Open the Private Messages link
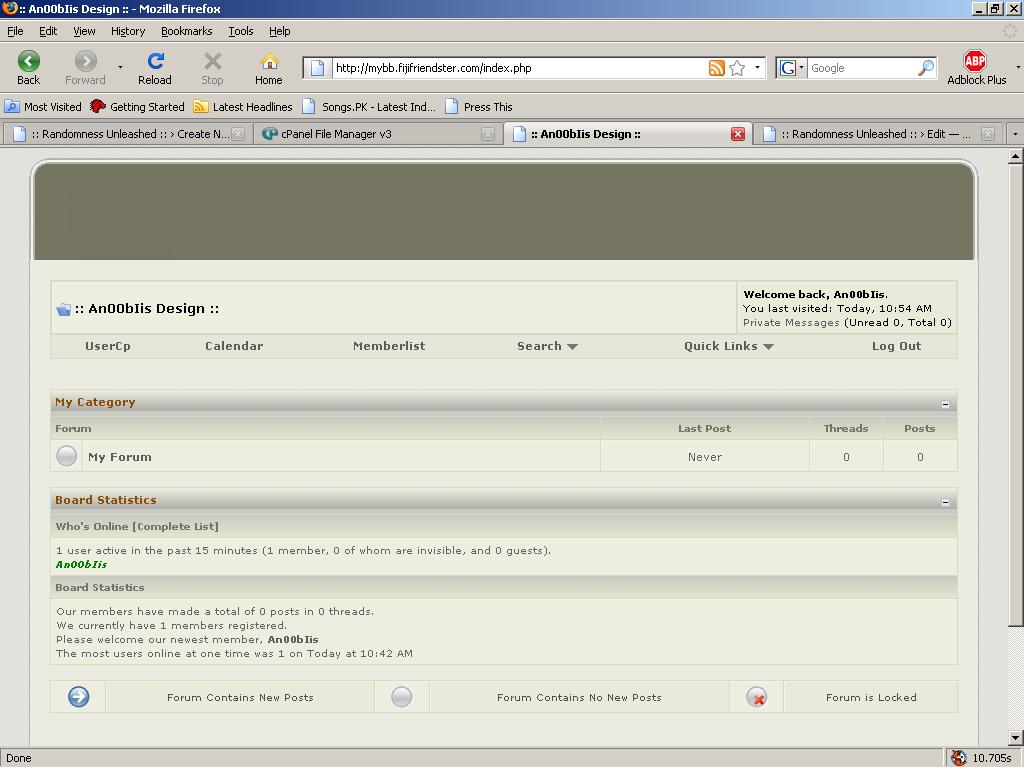This screenshot has height=768, width=1024. (791, 323)
